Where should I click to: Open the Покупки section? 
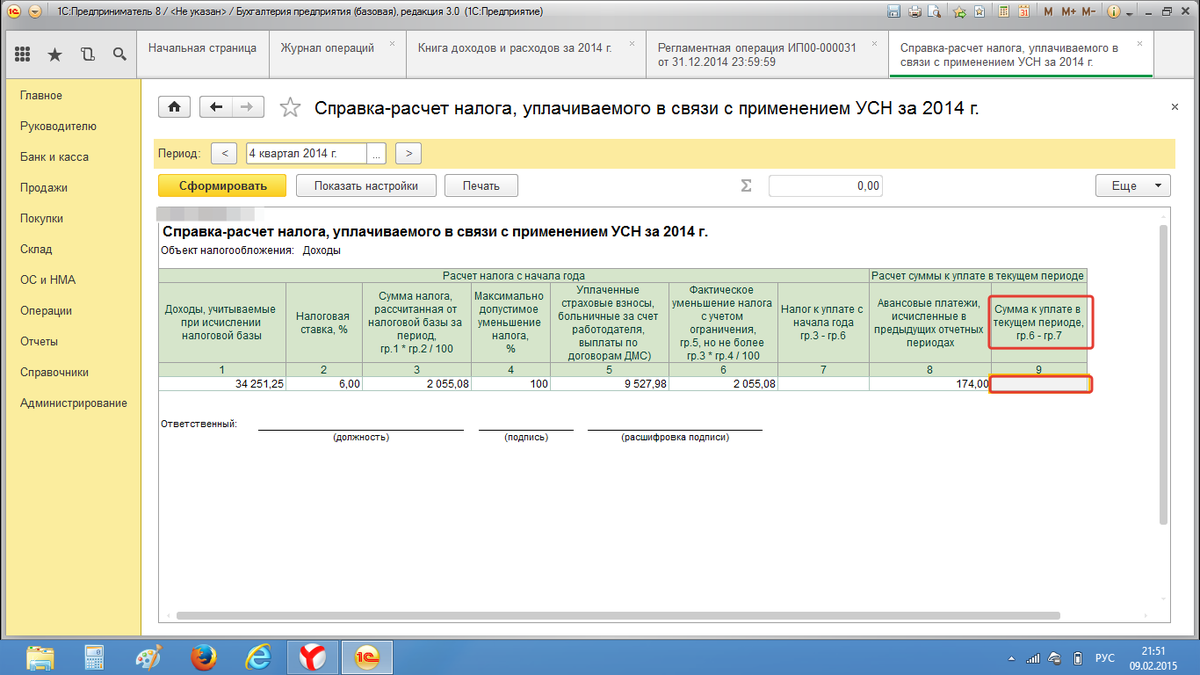[x=42, y=219]
